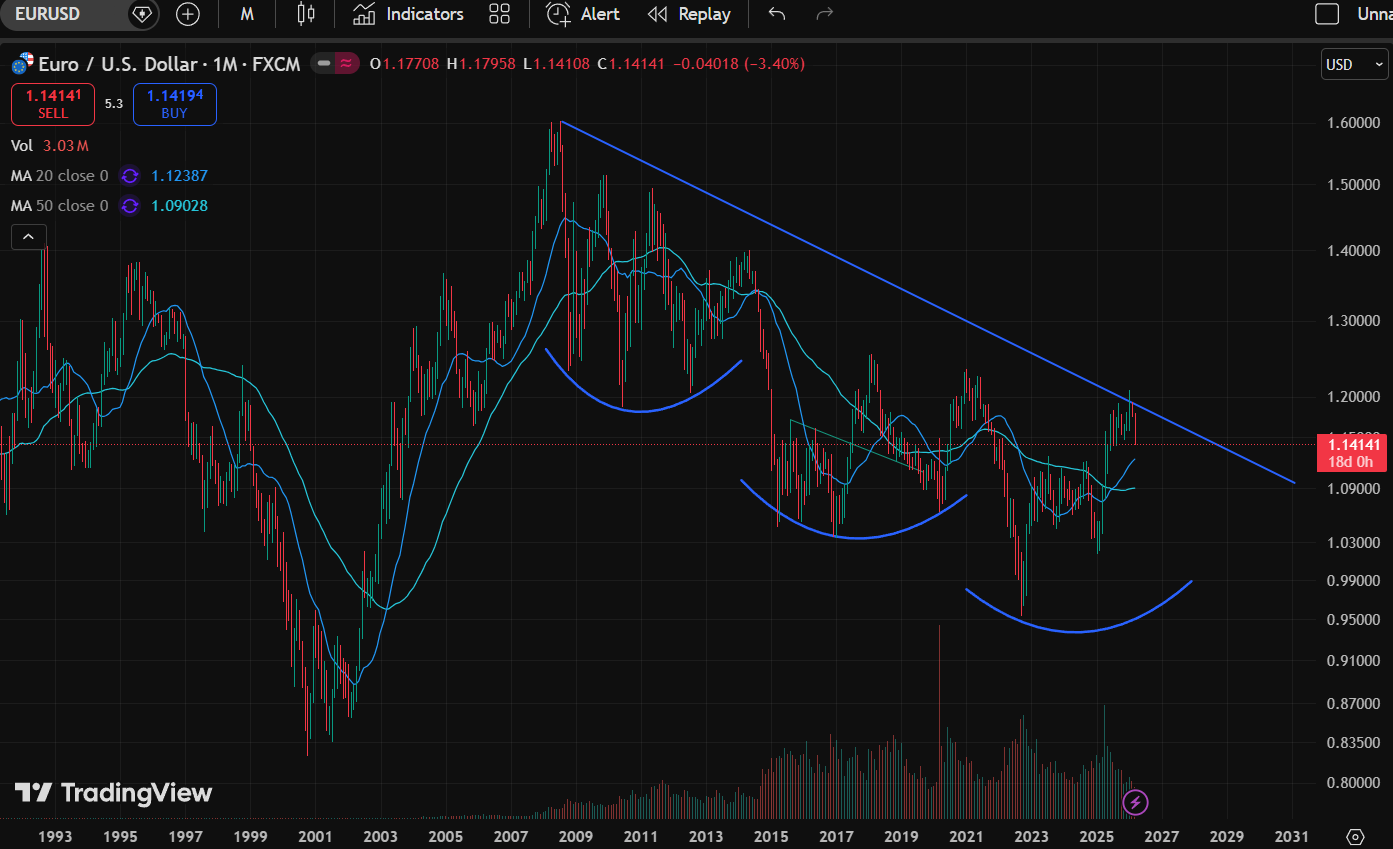The width and height of the screenshot is (1393, 849).
Task: Collapse the indicator legend with the chevron
Action: coord(28,237)
